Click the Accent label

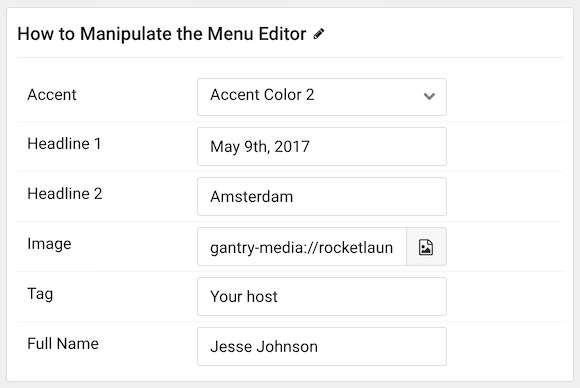[x=52, y=95]
